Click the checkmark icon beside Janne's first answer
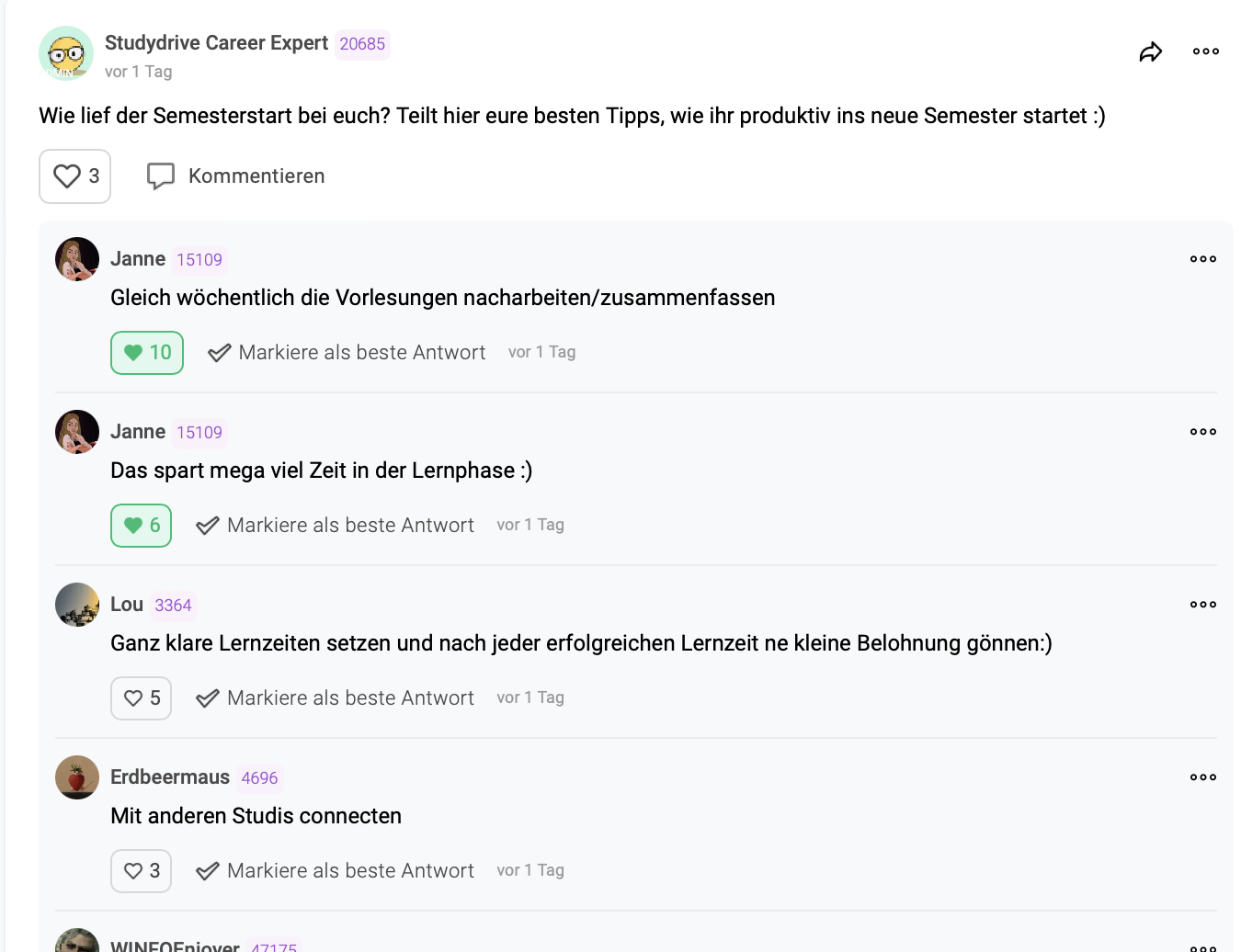The height and width of the screenshot is (952, 1241). click(x=219, y=352)
